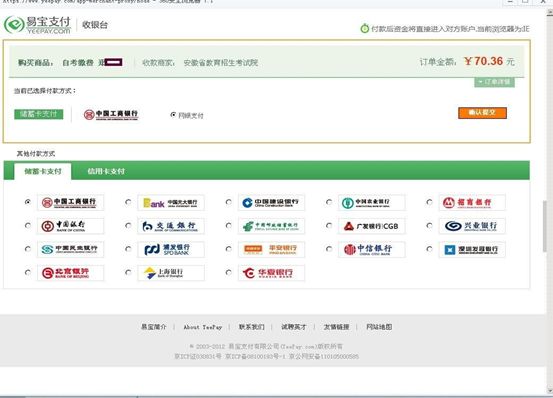This screenshot has width=553, height=398.
Task: Pick Bank of Communications logo
Action: pyautogui.click(x=171, y=226)
